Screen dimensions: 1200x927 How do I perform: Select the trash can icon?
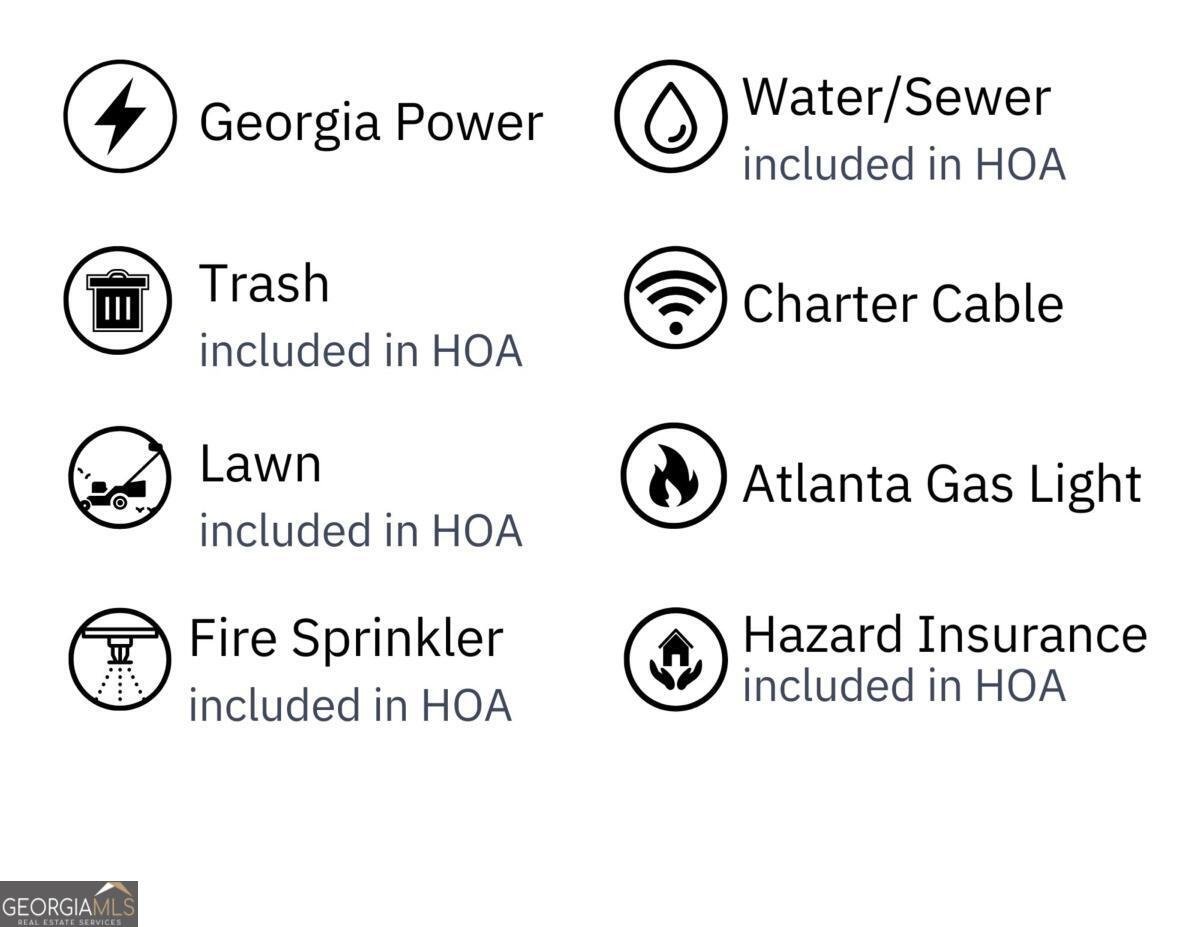pos(118,300)
